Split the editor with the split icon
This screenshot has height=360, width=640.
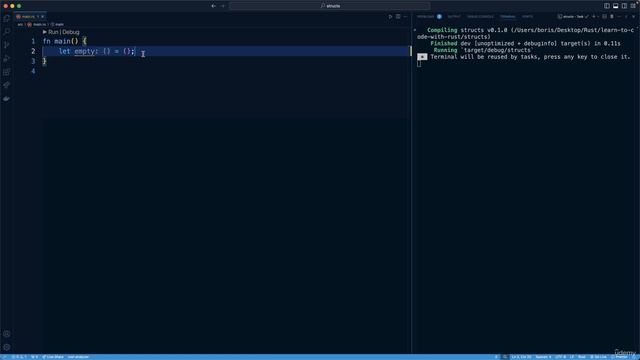pos(398,17)
